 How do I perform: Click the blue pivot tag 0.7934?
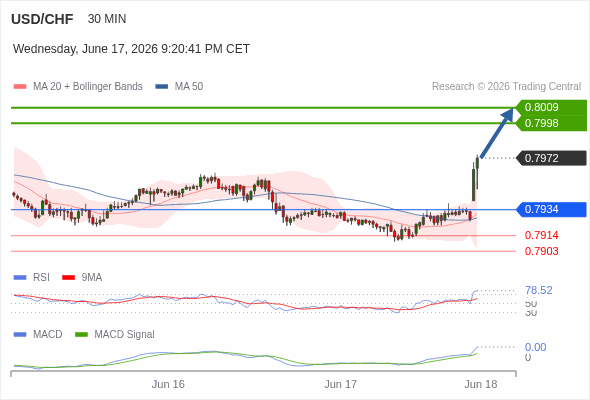click(551, 210)
